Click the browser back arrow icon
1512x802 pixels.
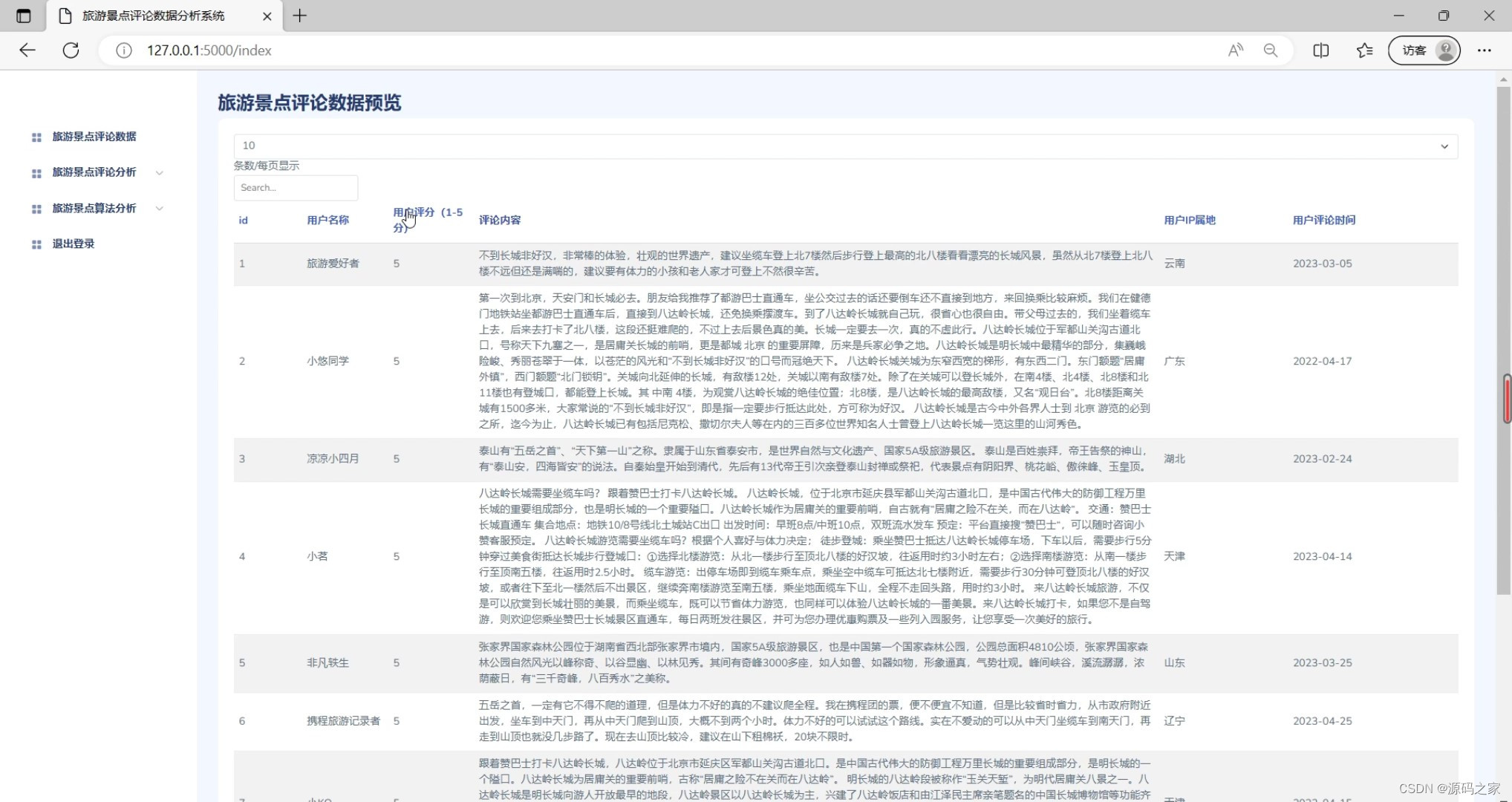coord(27,50)
